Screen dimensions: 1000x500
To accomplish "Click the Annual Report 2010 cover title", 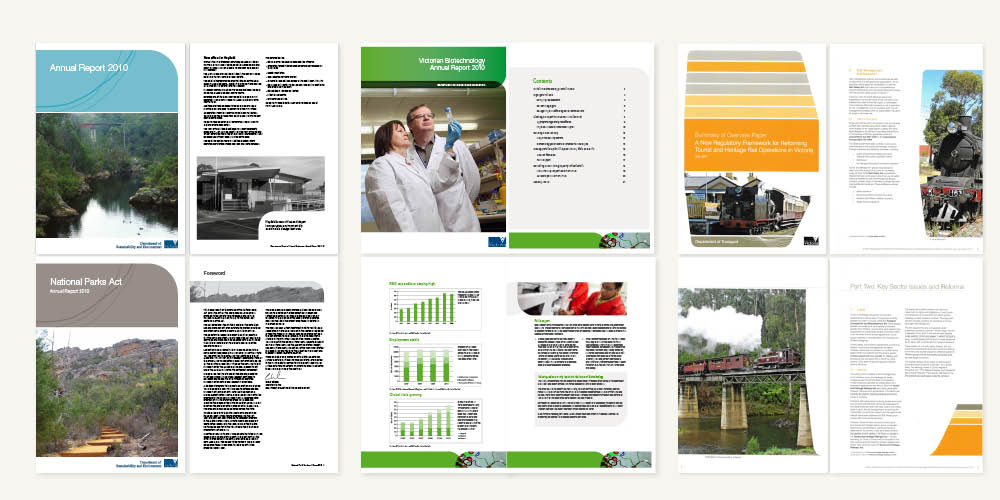I will pyautogui.click(x=90, y=68).
